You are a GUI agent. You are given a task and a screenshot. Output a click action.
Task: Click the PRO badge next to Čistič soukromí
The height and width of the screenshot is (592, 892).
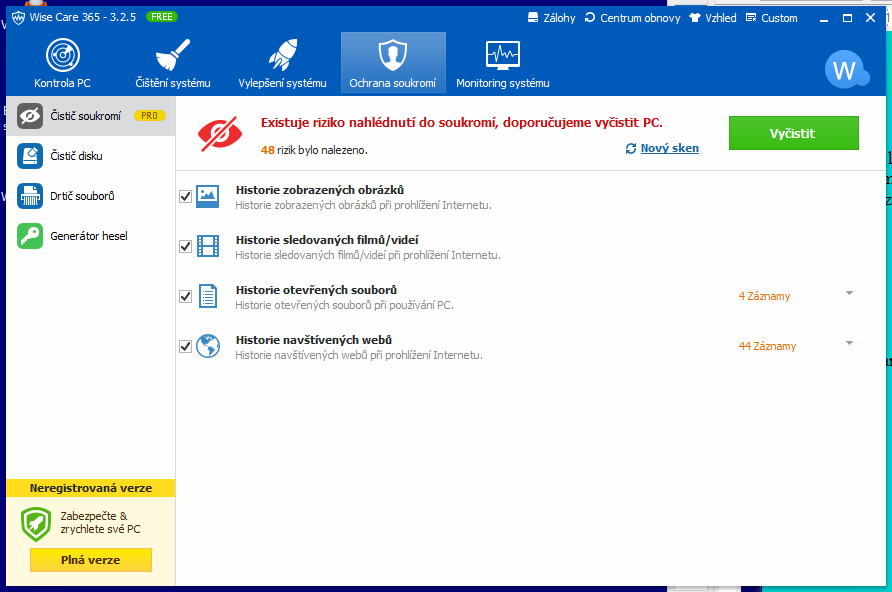point(150,116)
